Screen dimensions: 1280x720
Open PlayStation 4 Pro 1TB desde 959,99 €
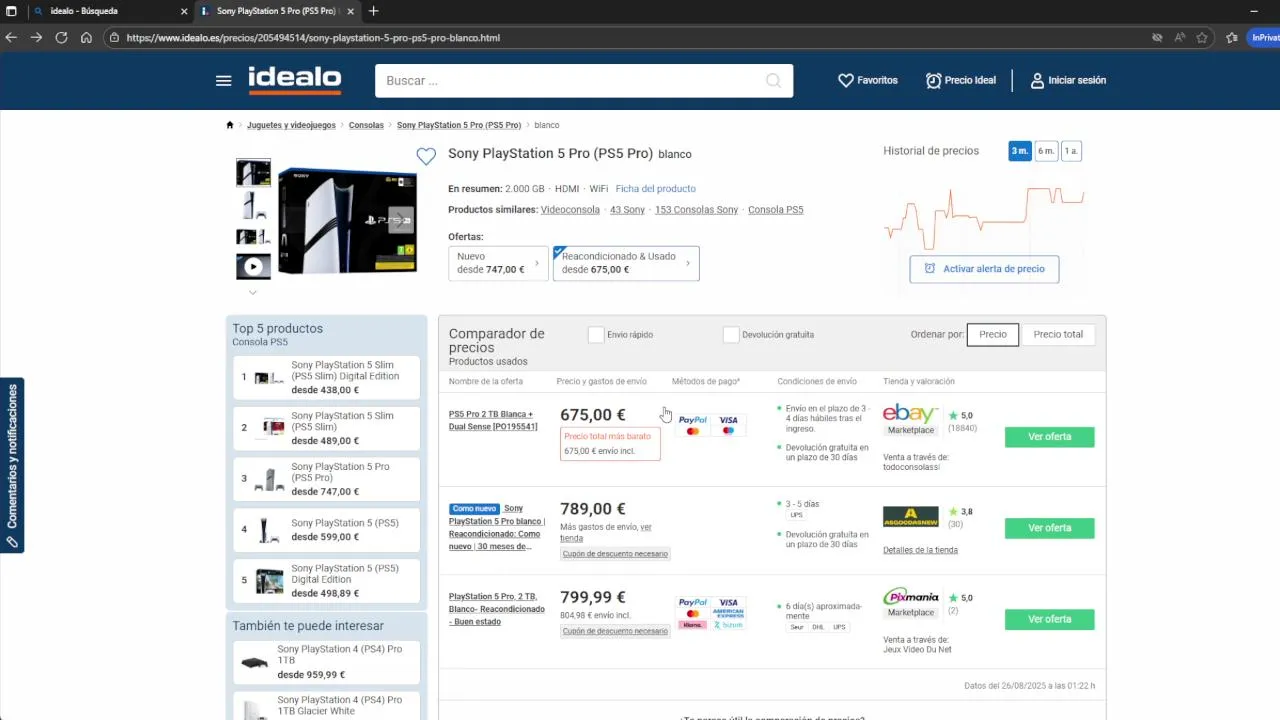(326, 662)
